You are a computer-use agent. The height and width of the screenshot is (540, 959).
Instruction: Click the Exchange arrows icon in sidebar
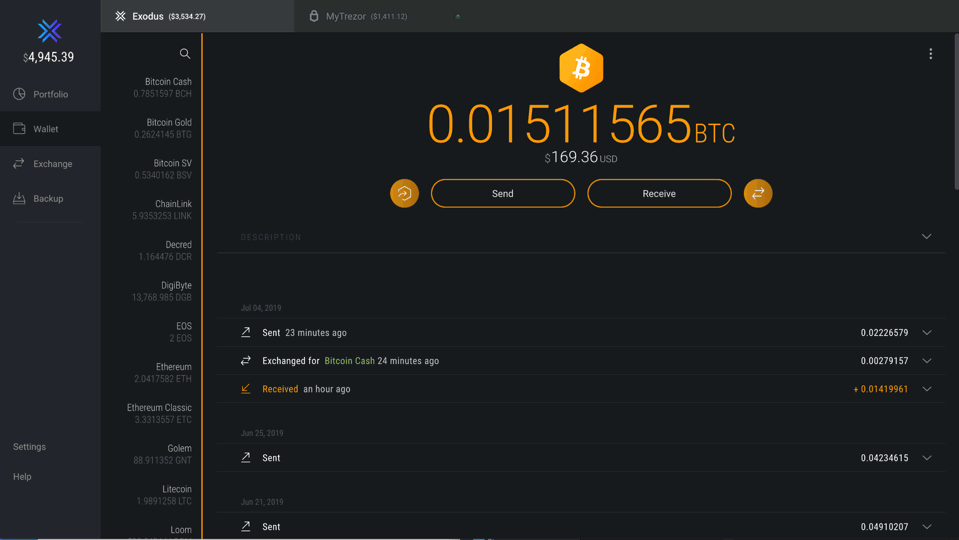[x=19, y=163]
